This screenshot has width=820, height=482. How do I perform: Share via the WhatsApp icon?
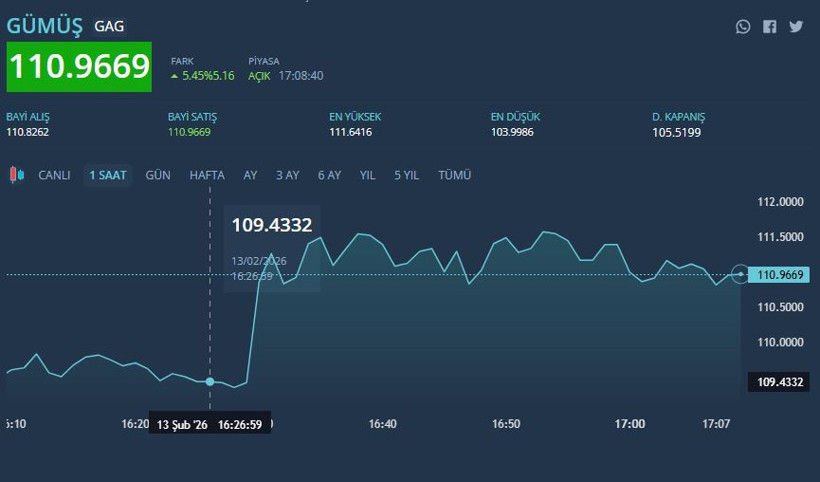743,27
